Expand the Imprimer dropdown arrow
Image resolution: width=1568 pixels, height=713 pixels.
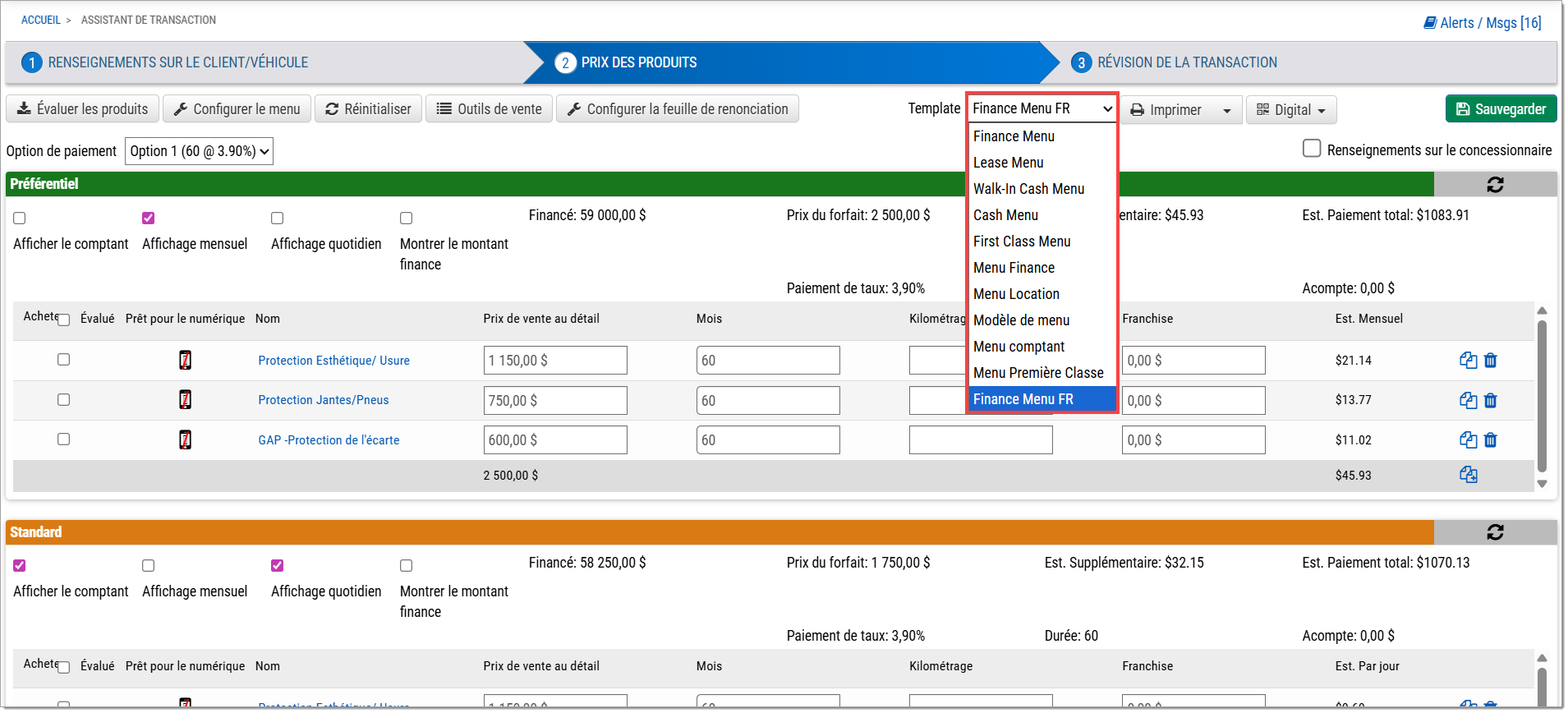click(1226, 110)
